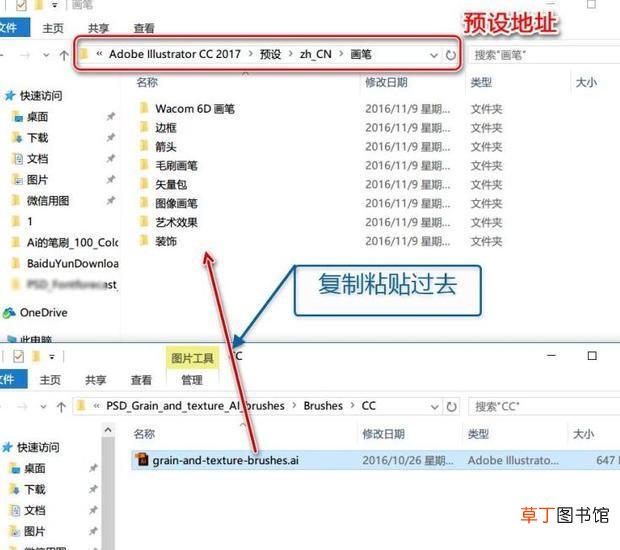Expand chevron after zh_CN breadcrumb

341,54
